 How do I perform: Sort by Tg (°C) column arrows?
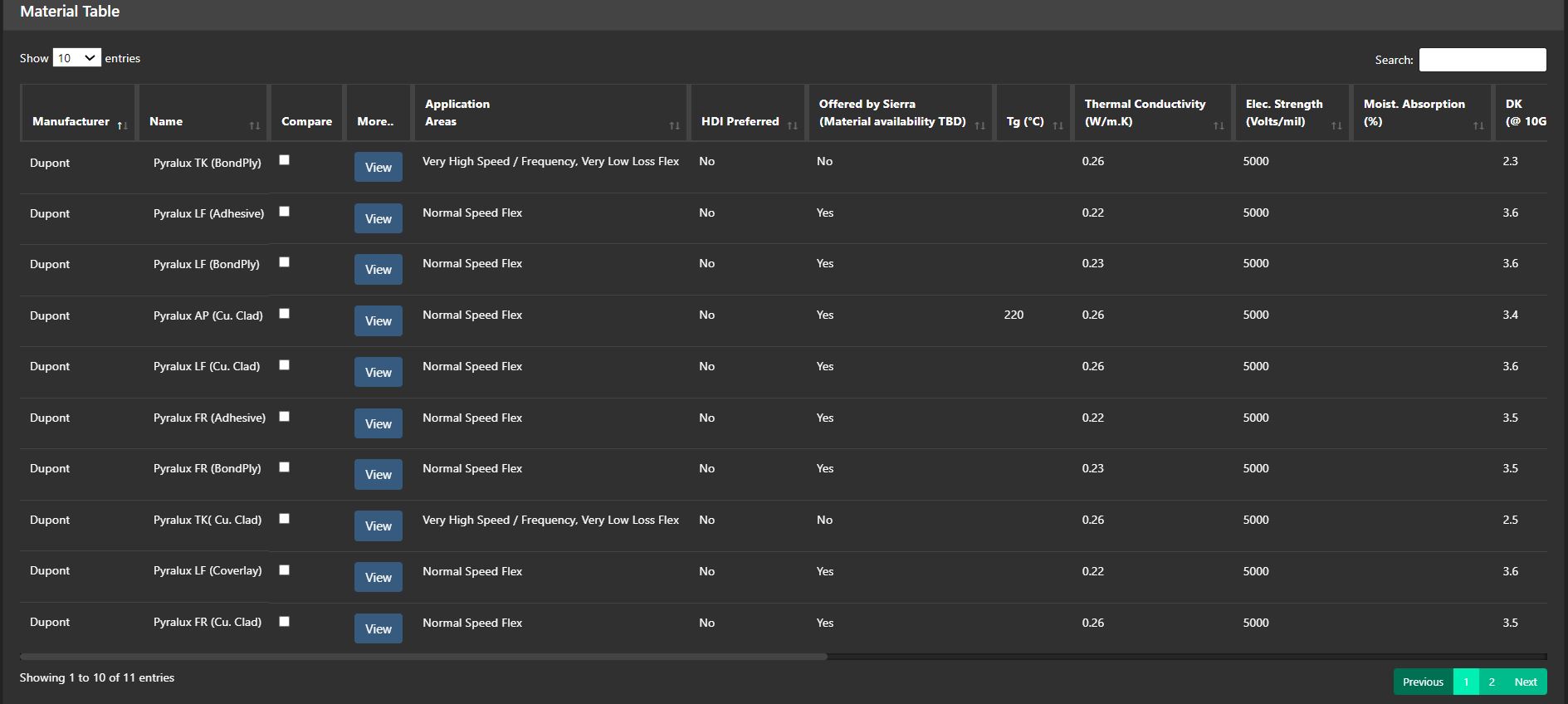pos(1058,125)
